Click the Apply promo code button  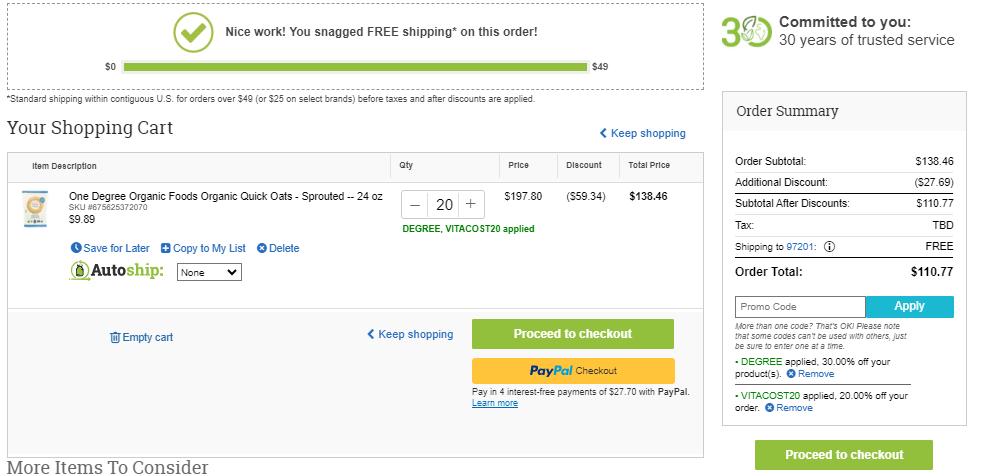(x=909, y=307)
